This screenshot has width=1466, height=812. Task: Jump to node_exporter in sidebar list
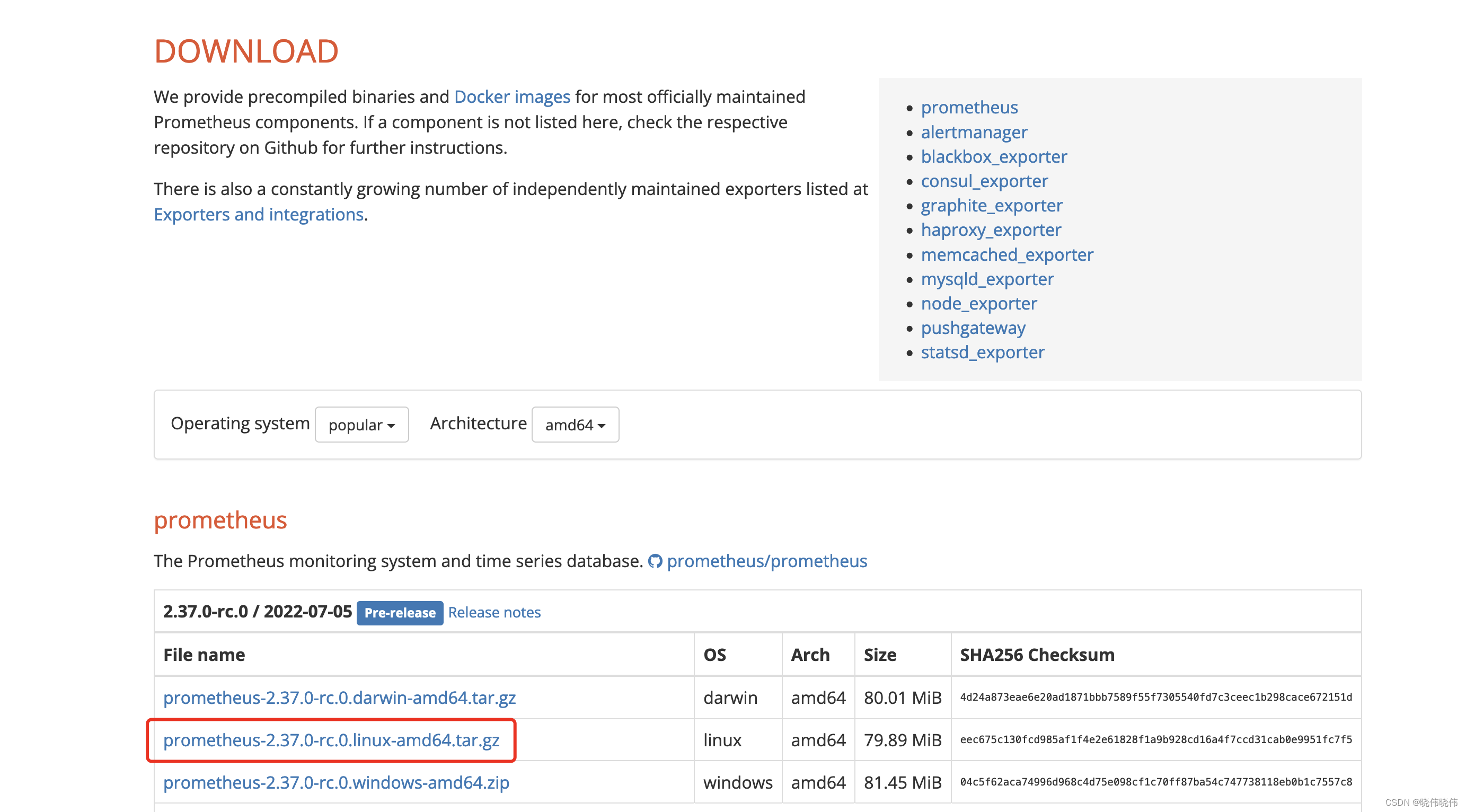978,303
